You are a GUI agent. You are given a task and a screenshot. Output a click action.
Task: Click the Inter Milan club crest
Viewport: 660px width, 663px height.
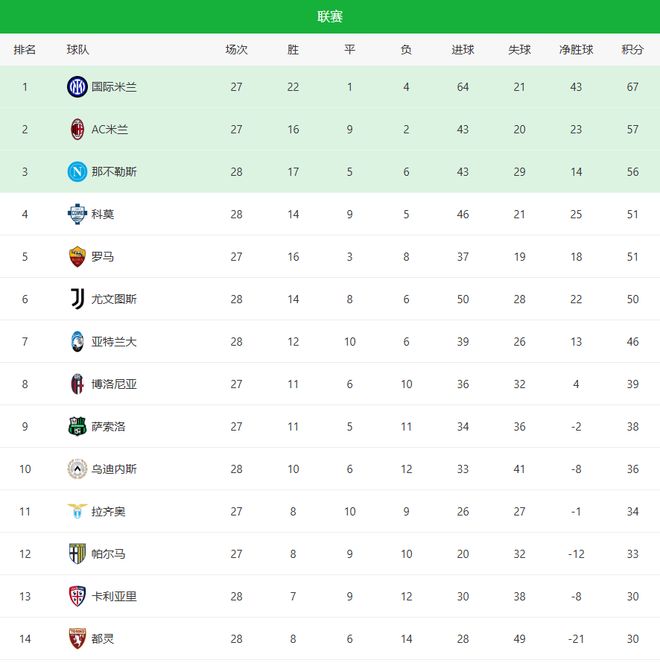pyautogui.click(x=77, y=87)
